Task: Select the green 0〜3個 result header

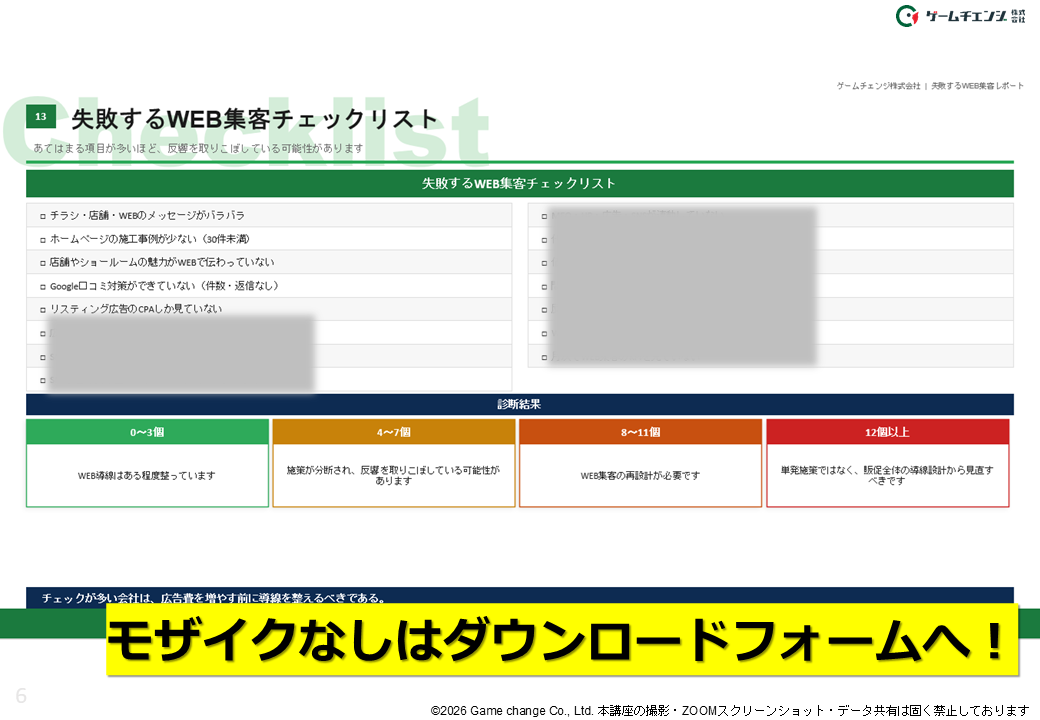Action: pos(147,432)
